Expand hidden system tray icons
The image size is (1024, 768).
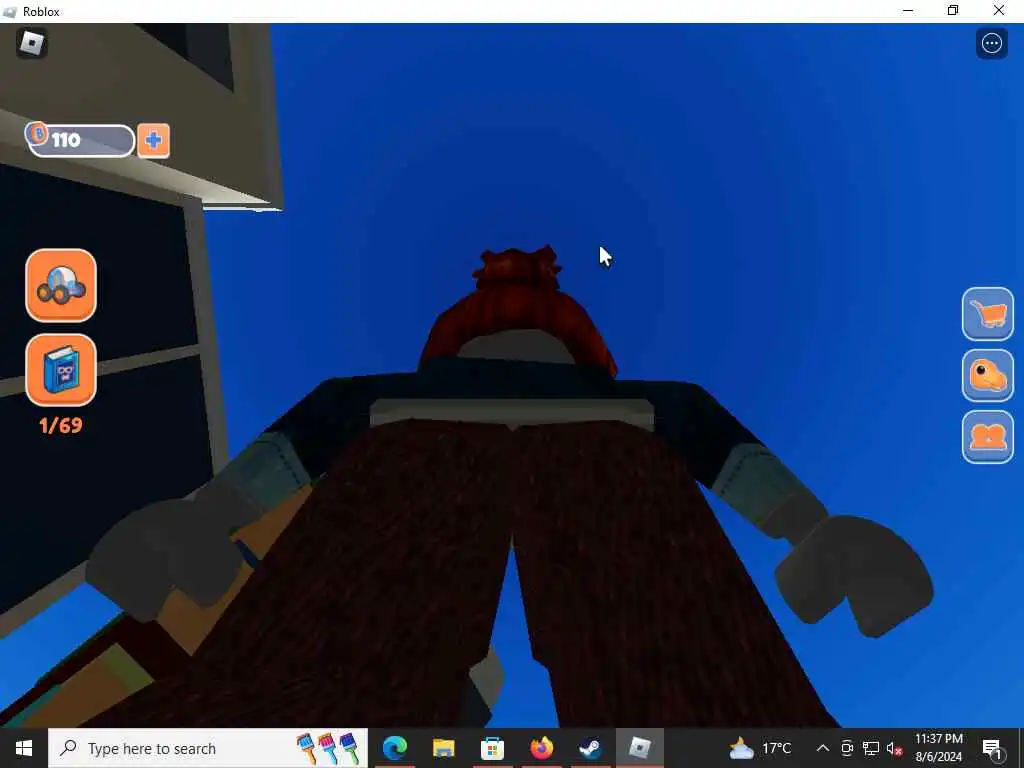[823, 748]
